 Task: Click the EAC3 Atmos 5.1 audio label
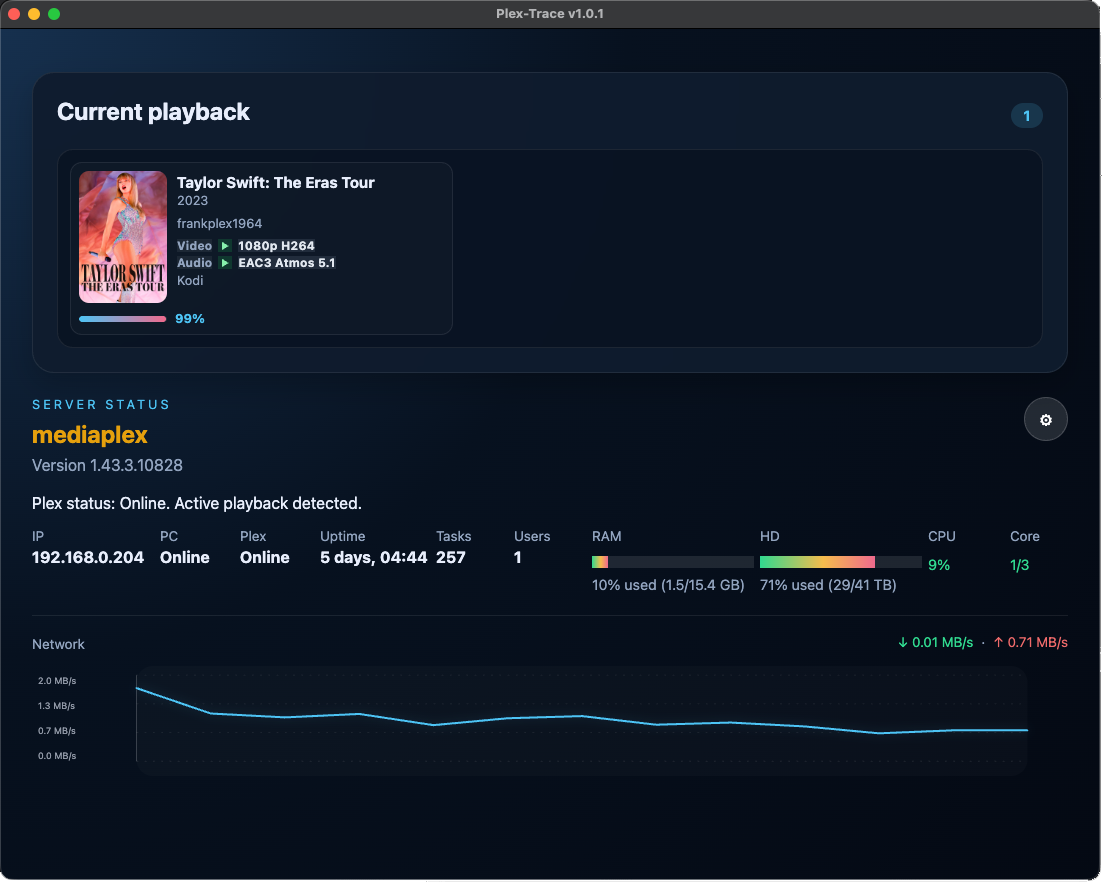(287, 263)
